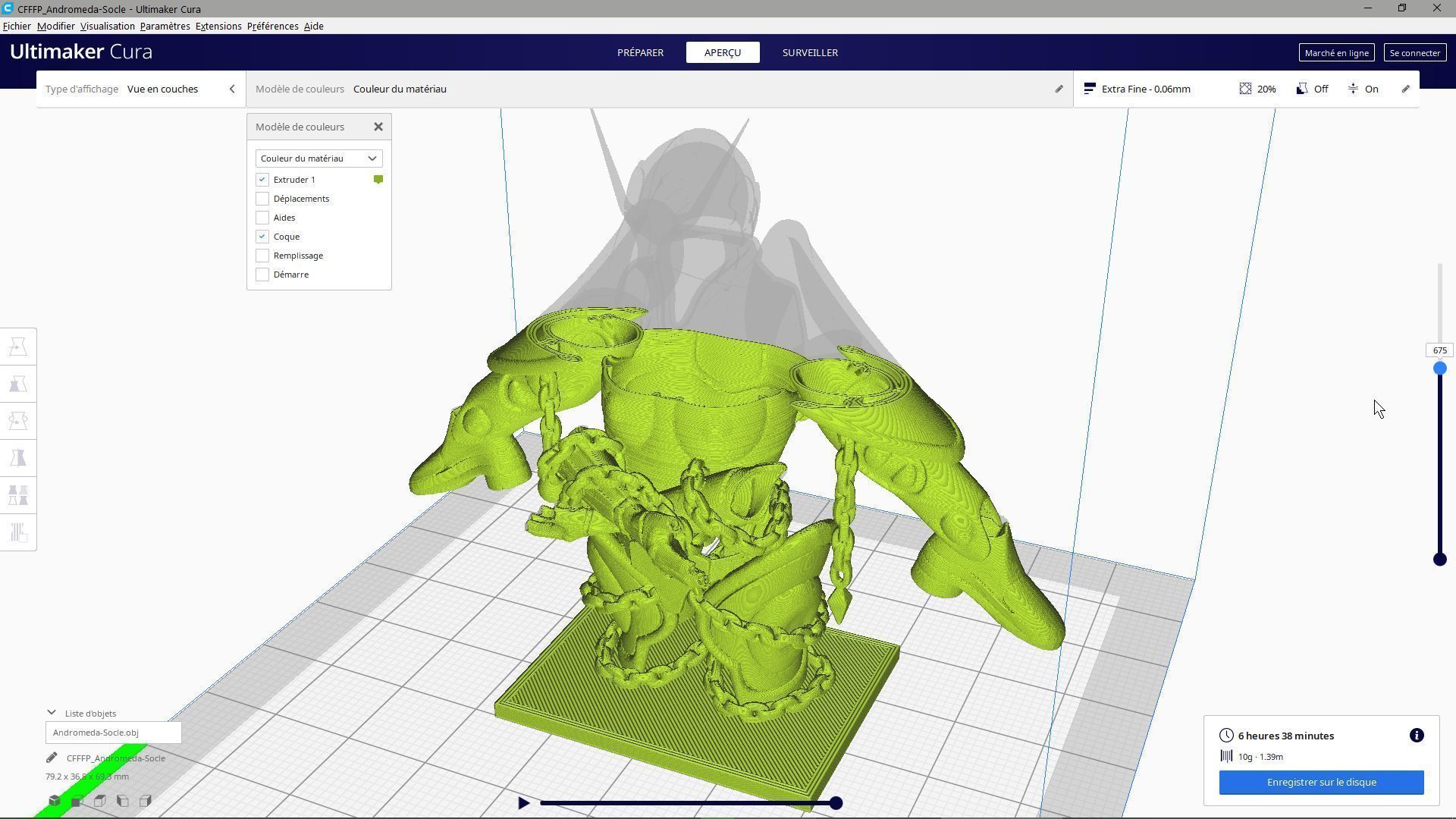
Task: Select the Per Model Settings tool
Action: (x=18, y=495)
